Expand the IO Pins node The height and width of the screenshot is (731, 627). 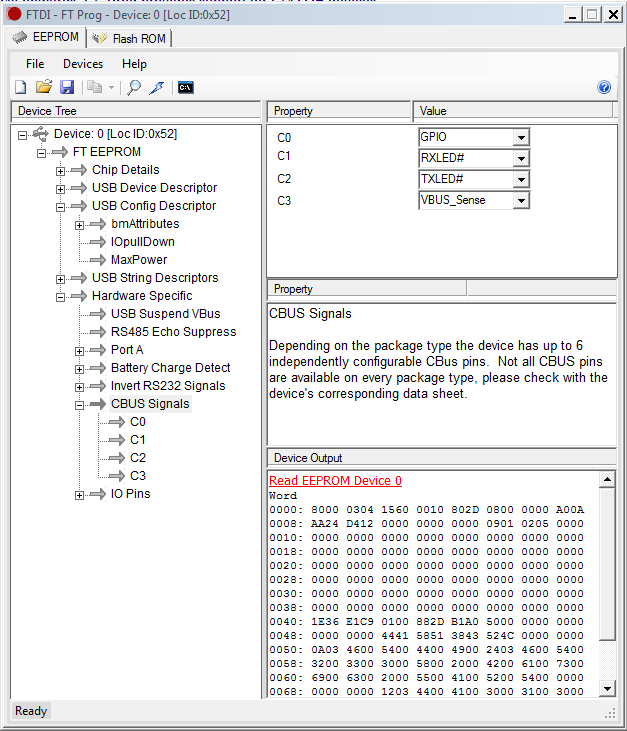click(x=80, y=495)
